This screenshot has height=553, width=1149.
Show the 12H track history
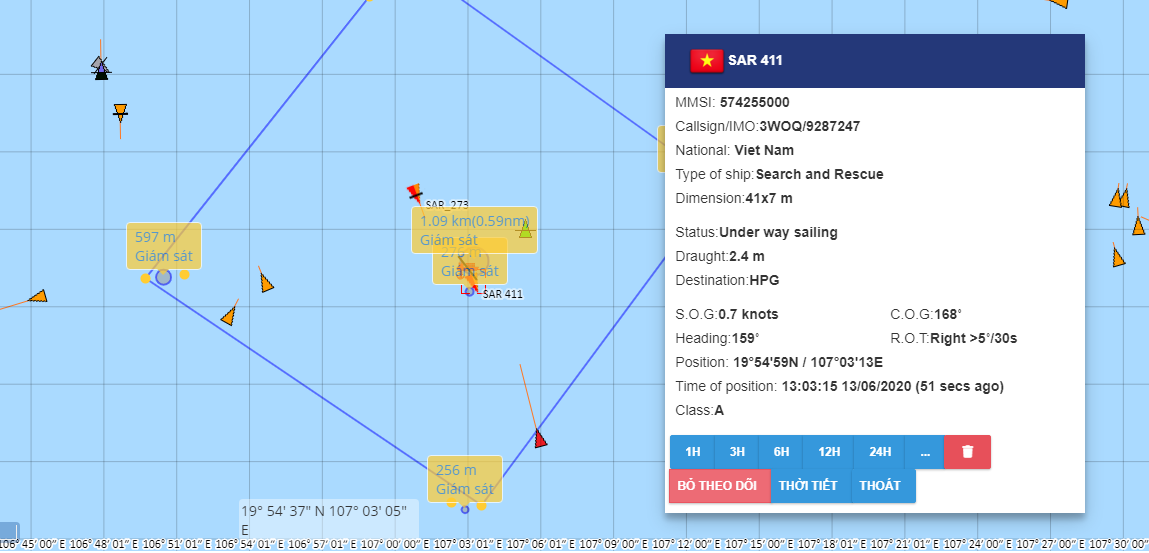tap(828, 452)
